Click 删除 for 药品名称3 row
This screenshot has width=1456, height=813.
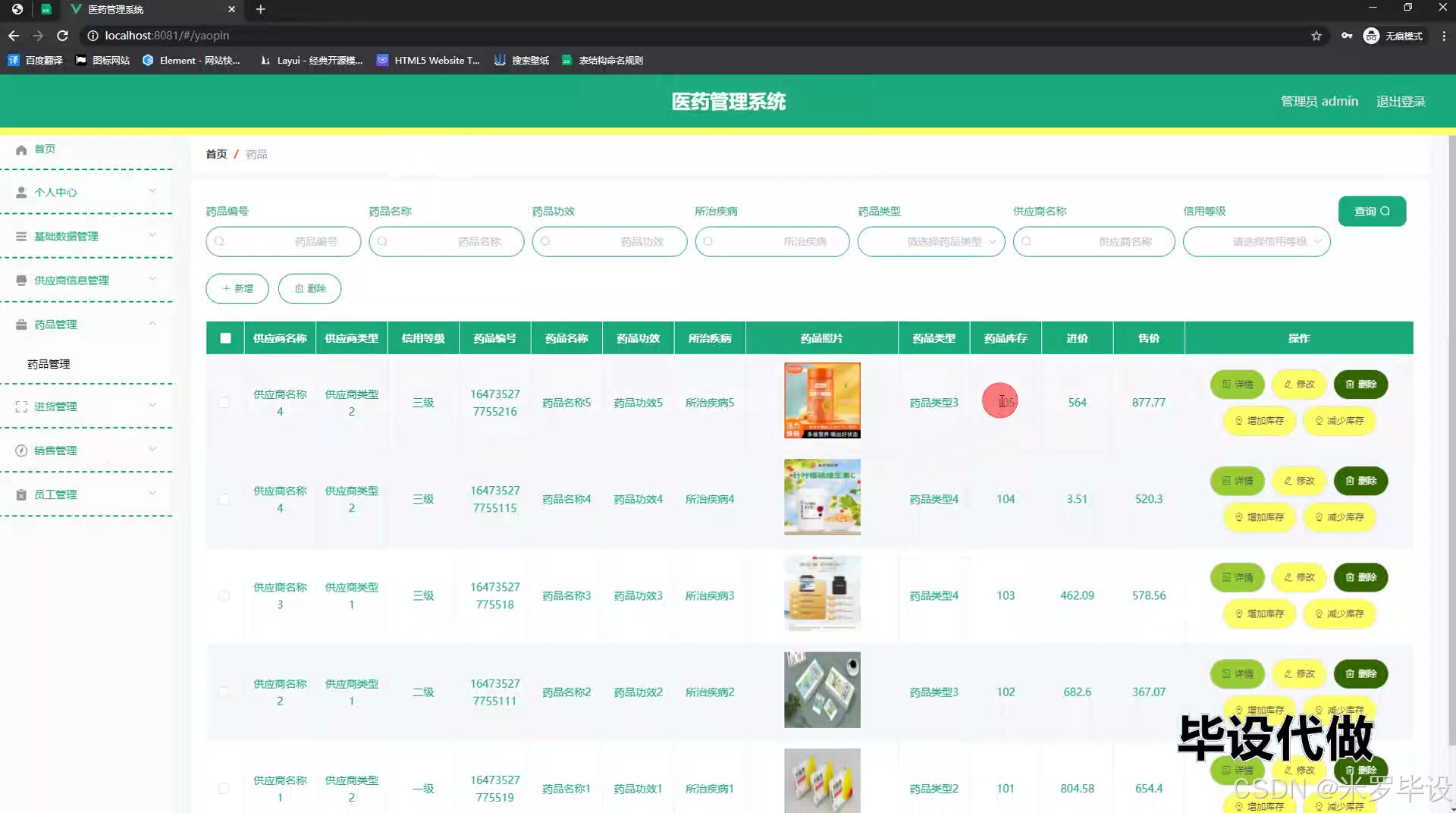click(1361, 577)
